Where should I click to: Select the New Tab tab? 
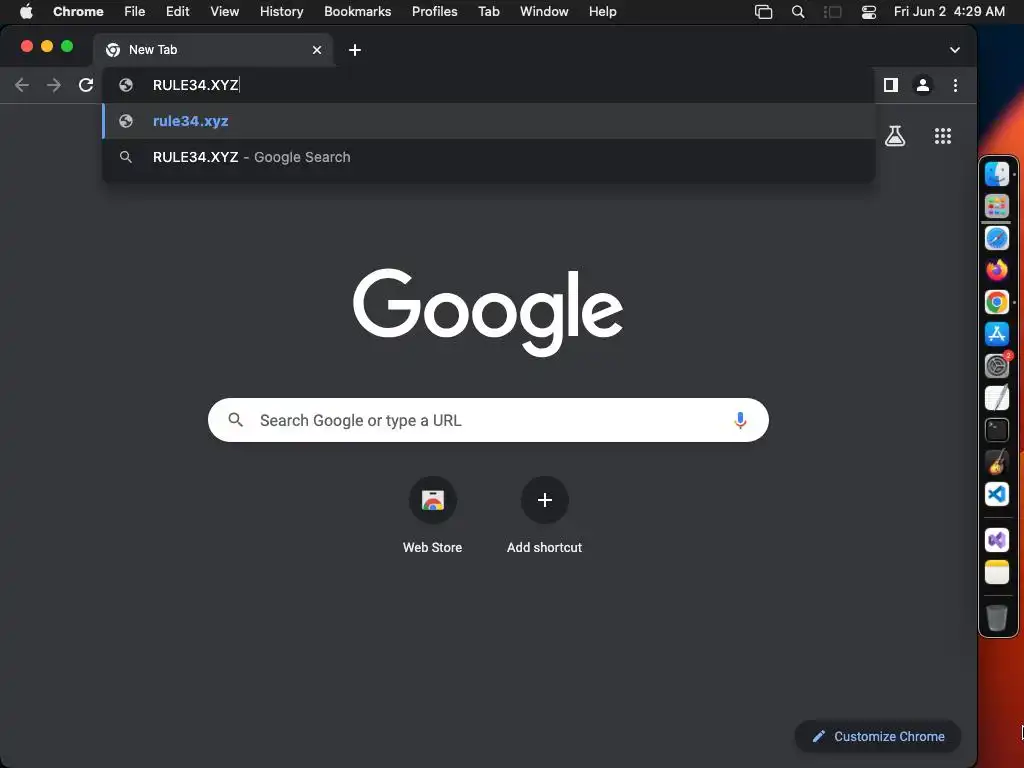212,50
